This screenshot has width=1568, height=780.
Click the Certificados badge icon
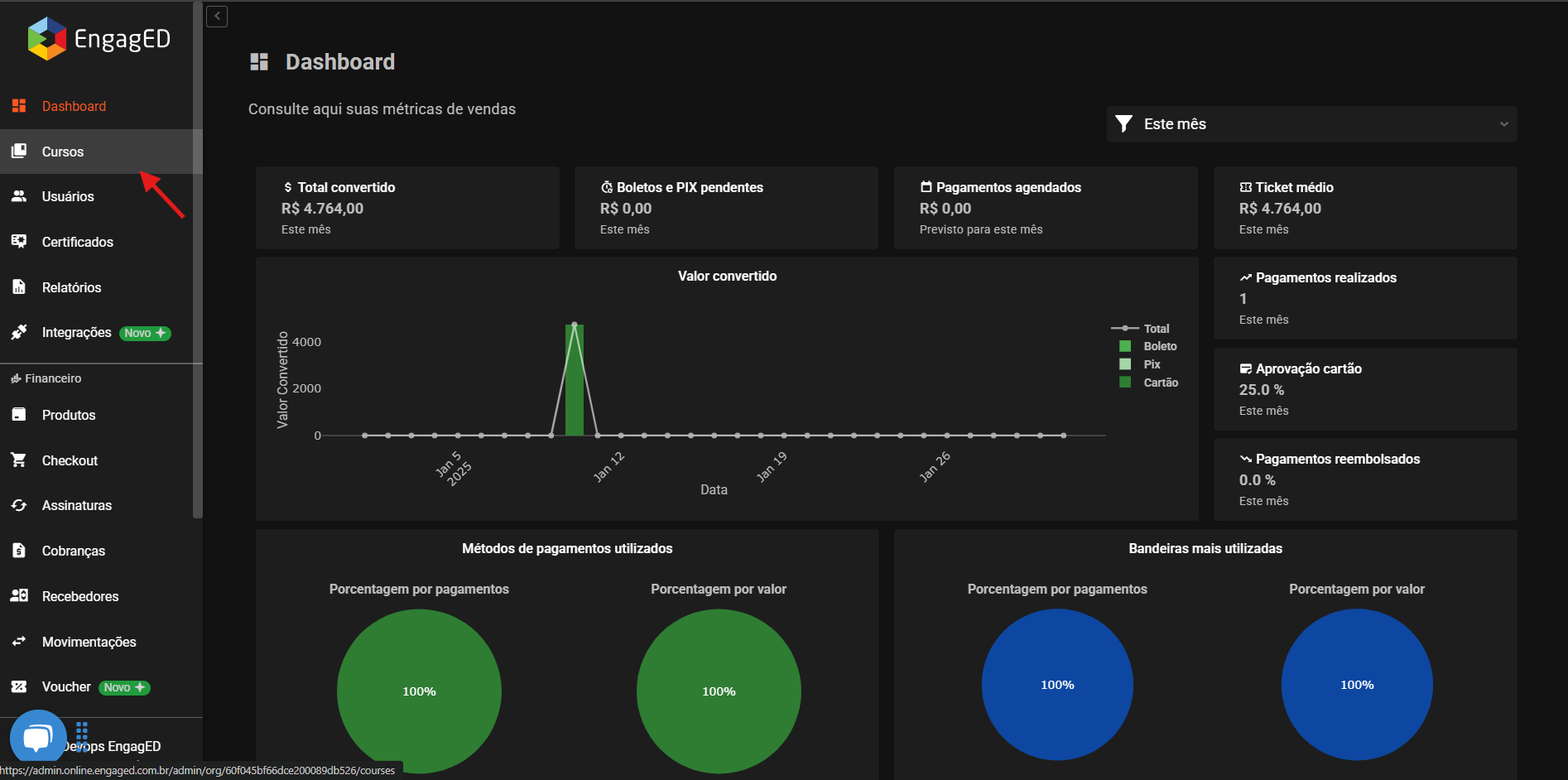coord(18,242)
